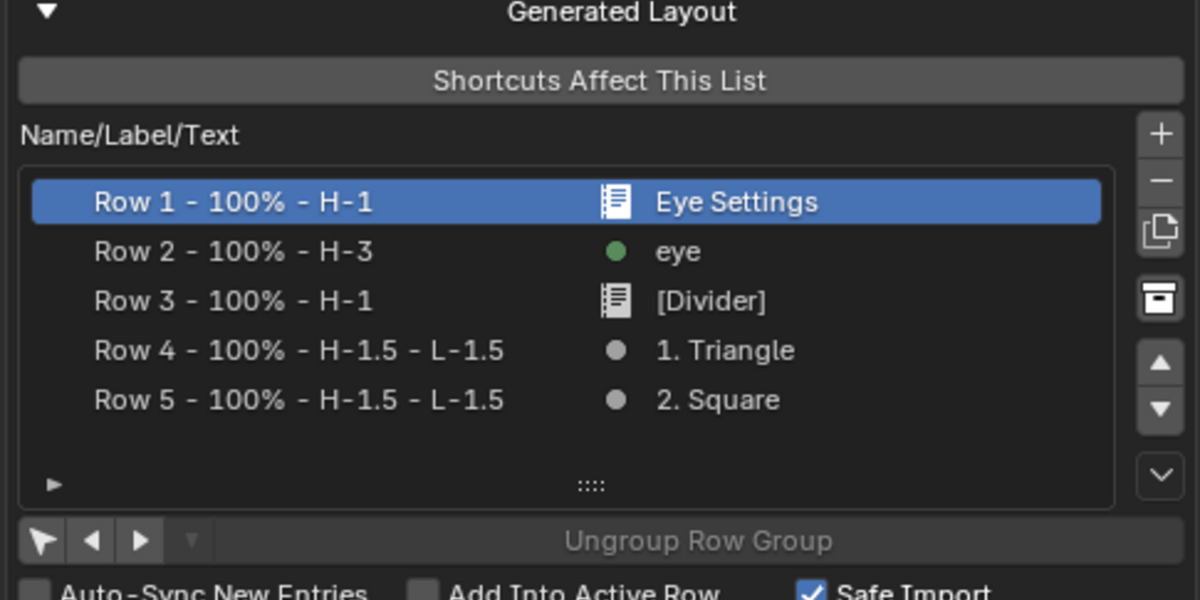Select Row 4 Triangle entry
This screenshot has width=1200, height=600.
click(566, 351)
